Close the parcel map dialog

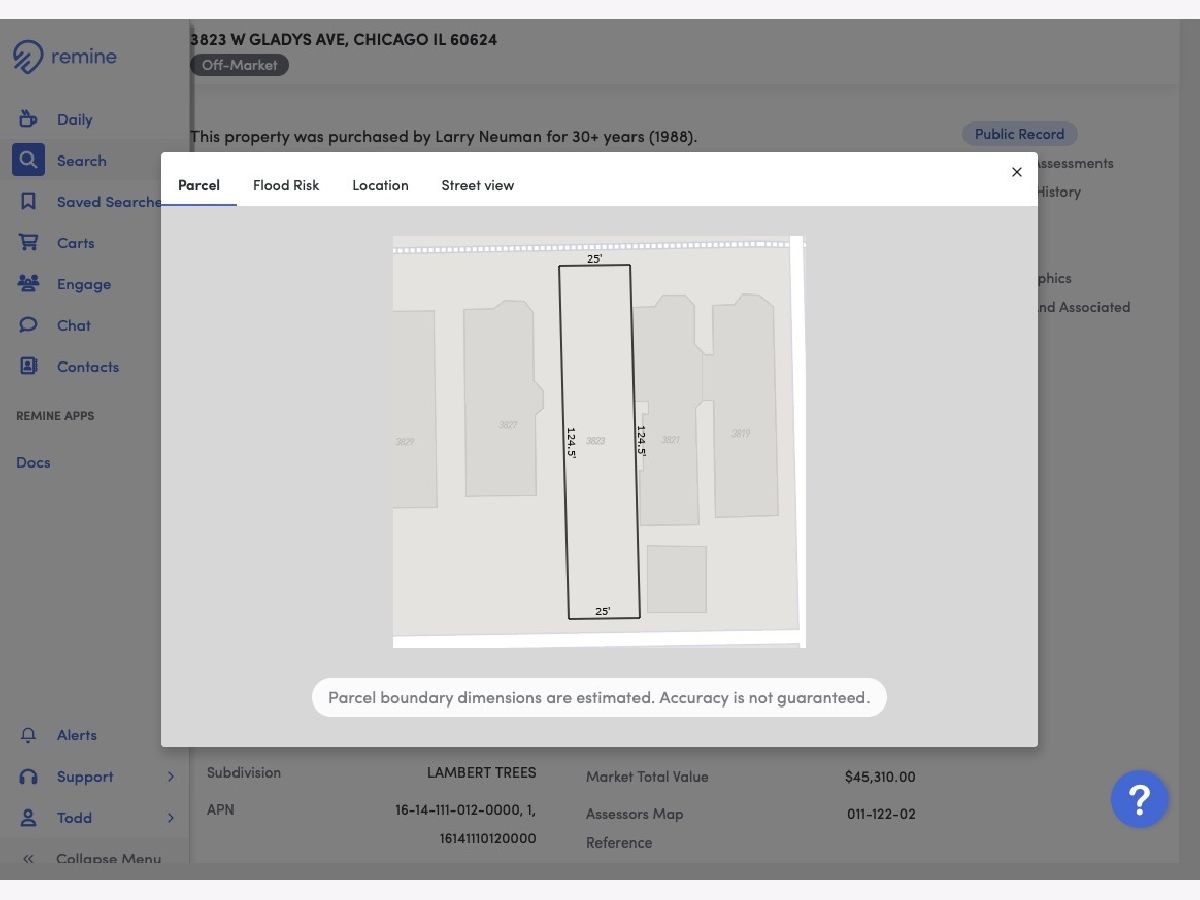[x=1017, y=172]
